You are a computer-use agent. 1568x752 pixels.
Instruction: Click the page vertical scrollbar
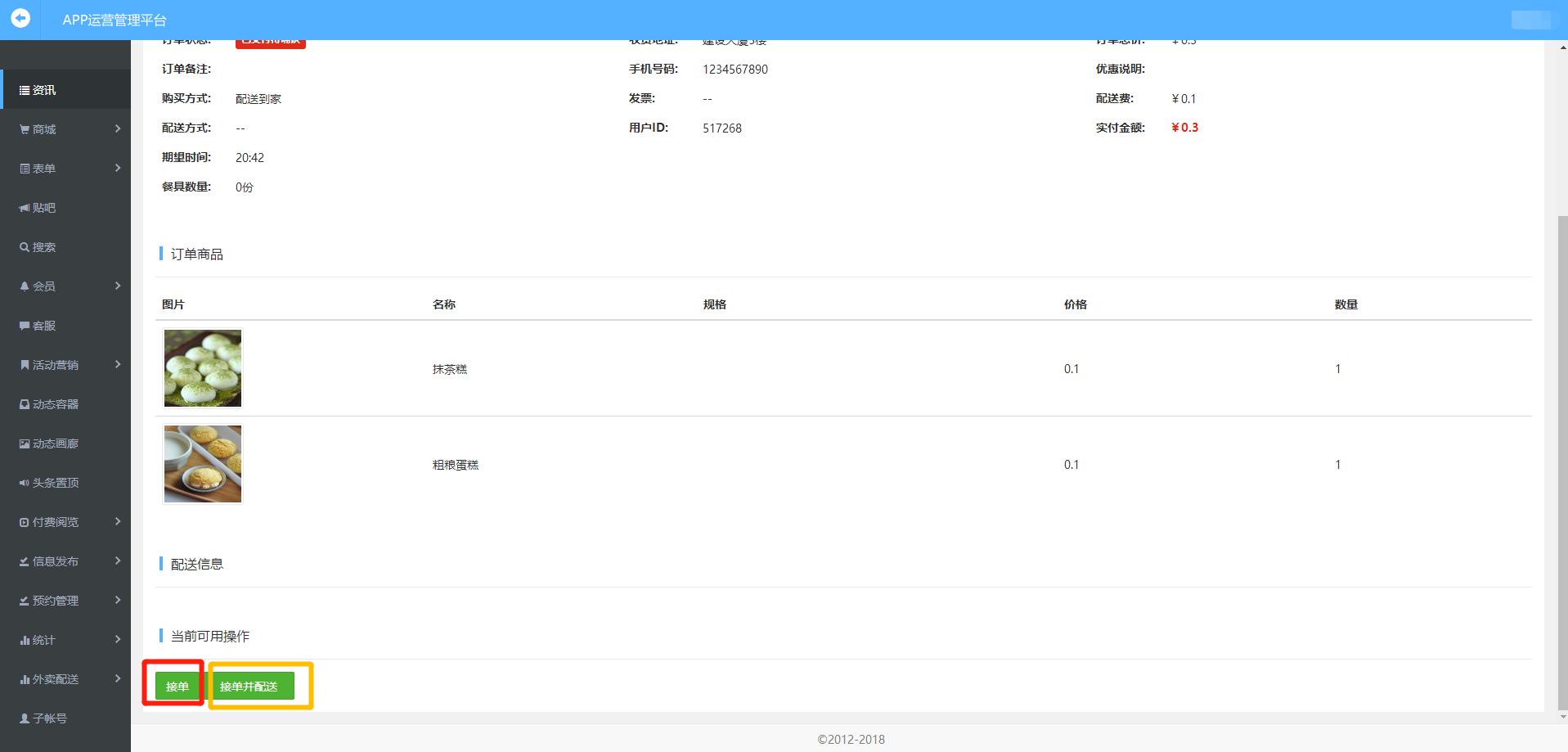tap(1562, 458)
